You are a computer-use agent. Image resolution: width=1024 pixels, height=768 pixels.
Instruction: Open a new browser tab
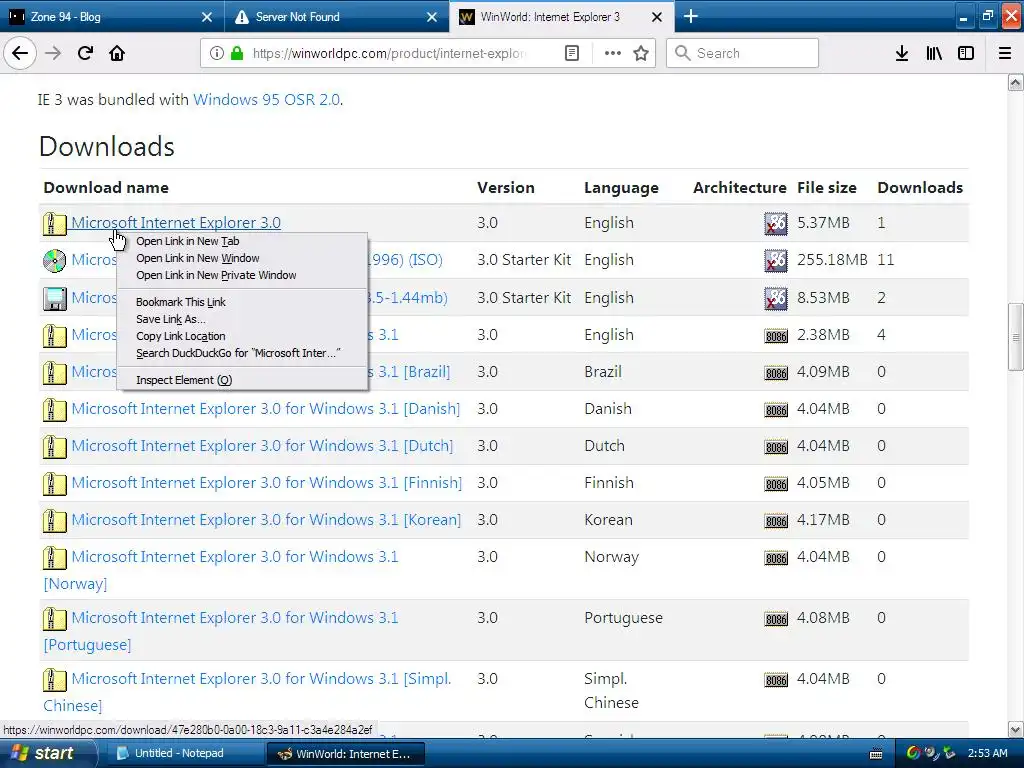point(691,16)
